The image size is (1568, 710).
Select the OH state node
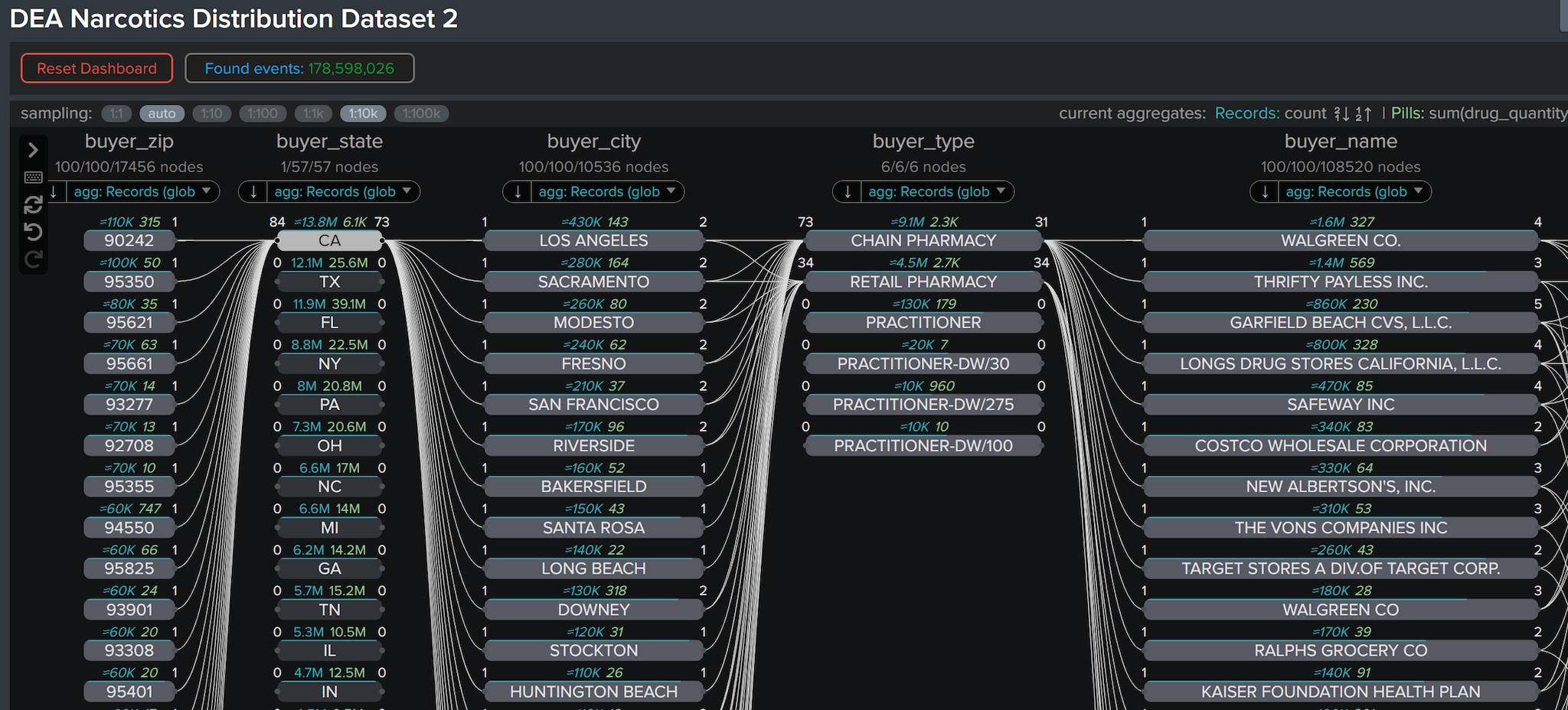[329, 446]
